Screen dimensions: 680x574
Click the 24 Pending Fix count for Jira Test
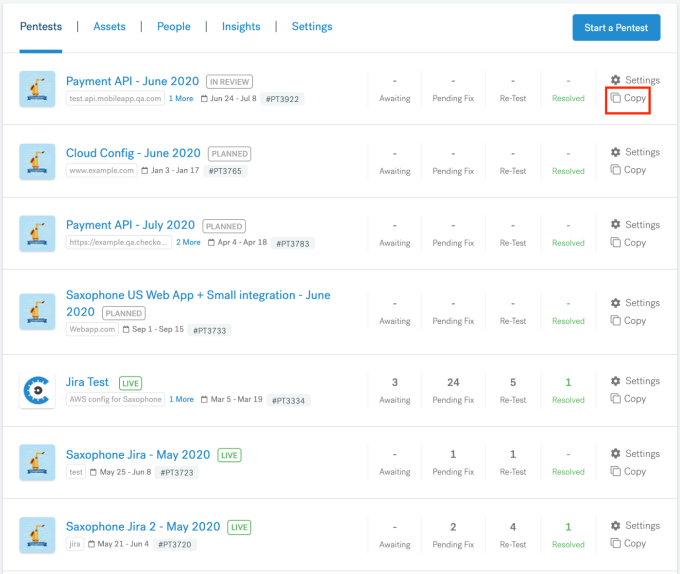453,382
